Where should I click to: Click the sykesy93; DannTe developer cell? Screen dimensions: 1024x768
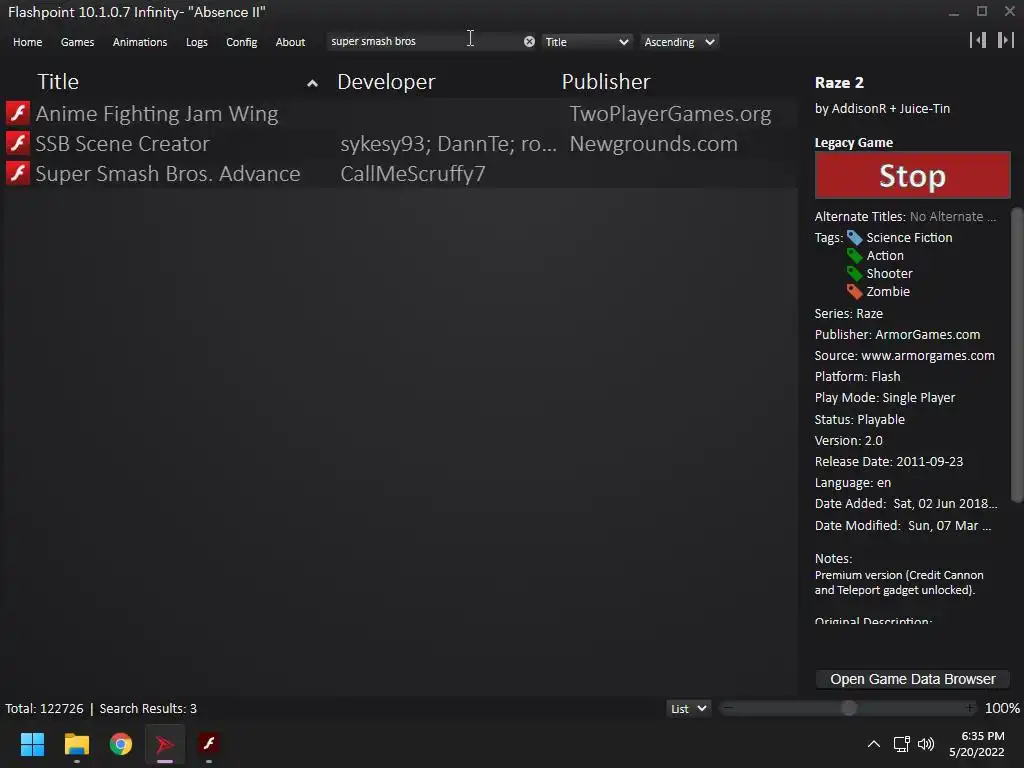click(448, 144)
